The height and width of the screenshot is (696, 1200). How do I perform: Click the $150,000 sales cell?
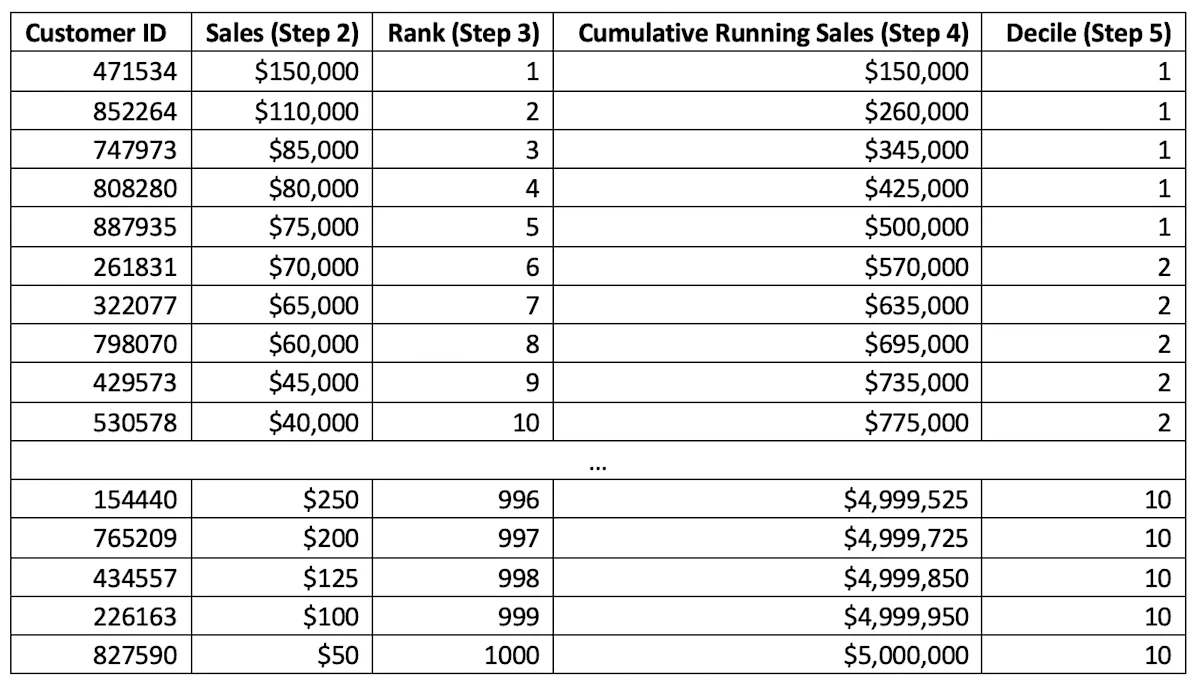point(282,71)
